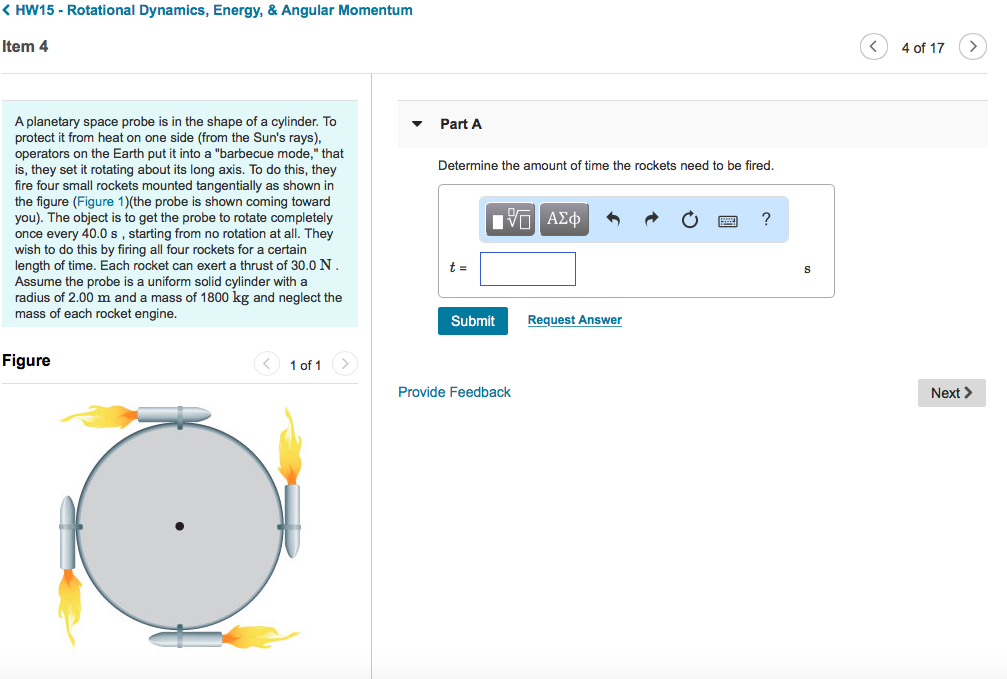This screenshot has height=679, width=1007.
Task: Open the math templates menu
Action: pos(509,219)
